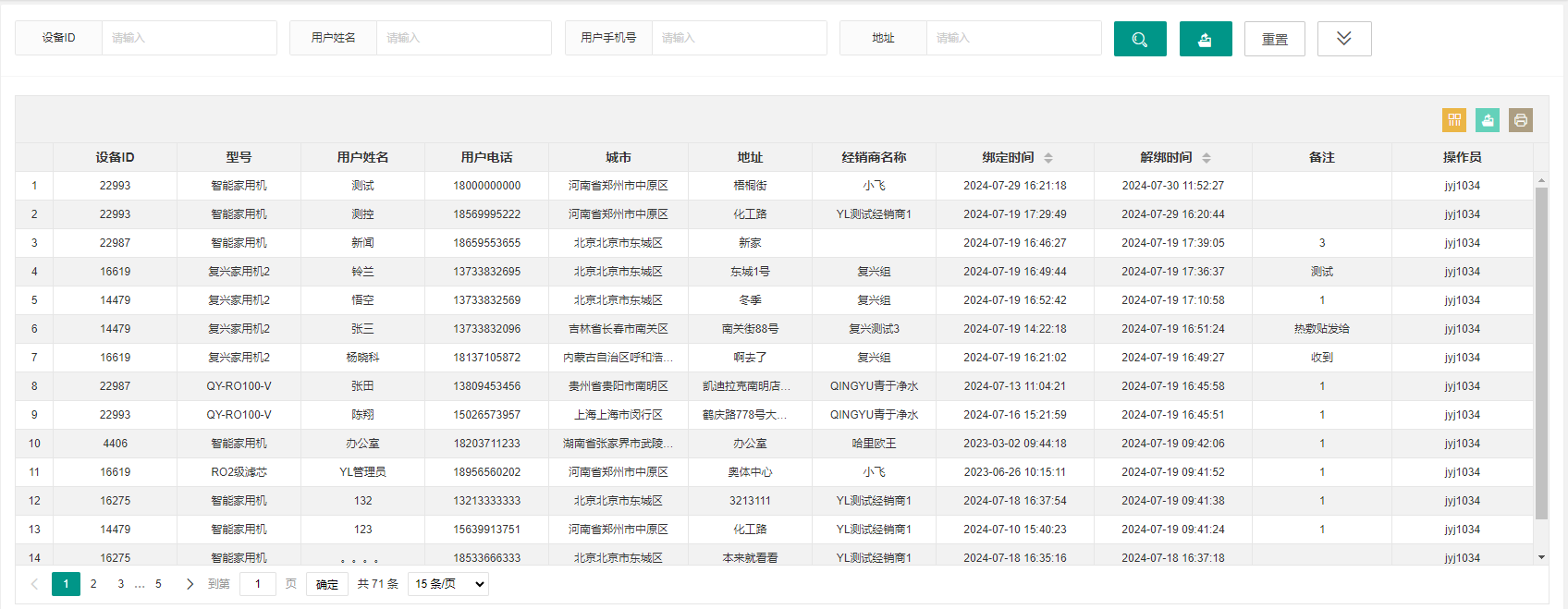Sort by 绑定时间 column arrows
1568x609 pixels.
(1048, 158)
